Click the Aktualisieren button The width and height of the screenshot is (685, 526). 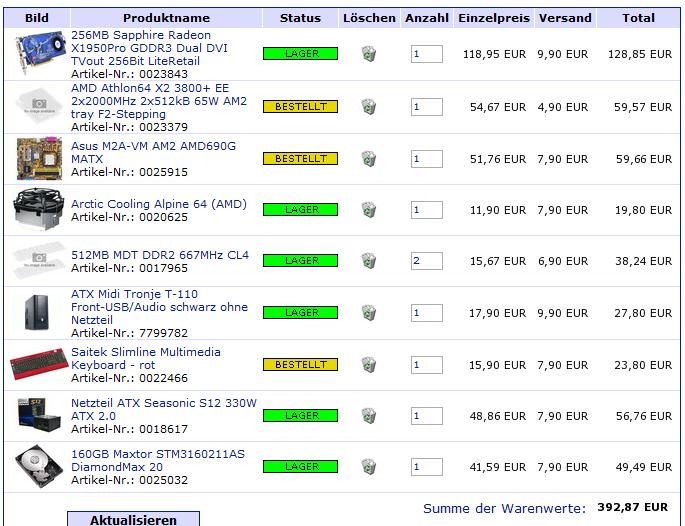tap(134, 520)
